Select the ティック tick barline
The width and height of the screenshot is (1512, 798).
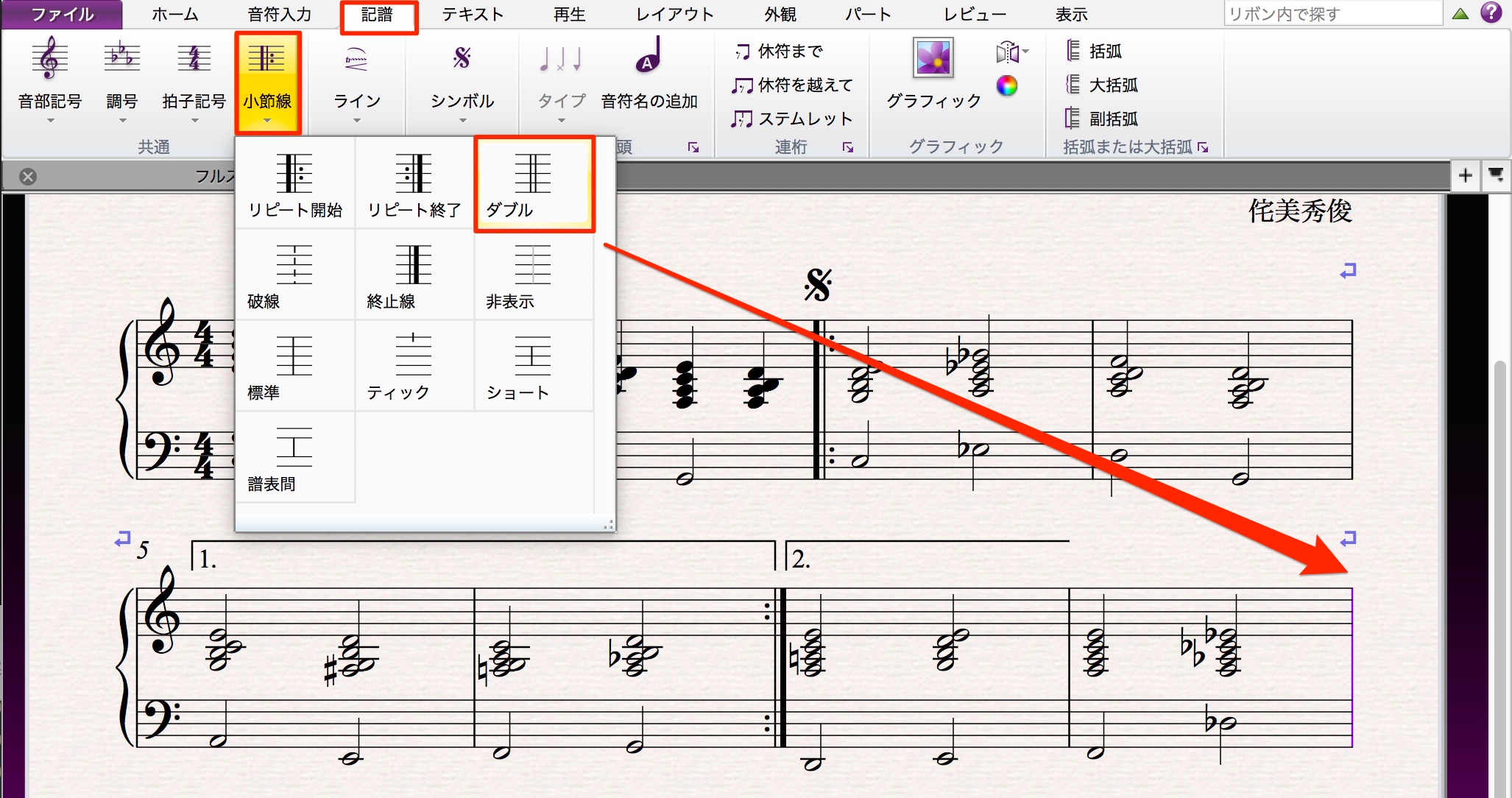[414, 367]
